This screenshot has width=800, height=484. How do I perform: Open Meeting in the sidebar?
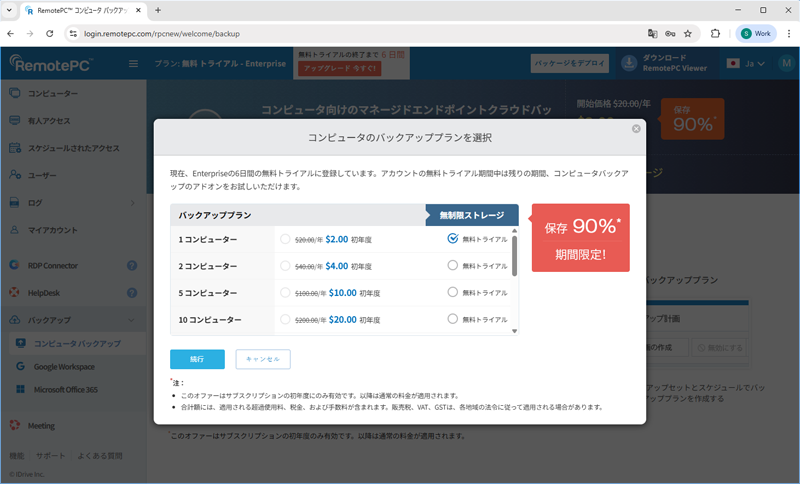click(41, 425)
